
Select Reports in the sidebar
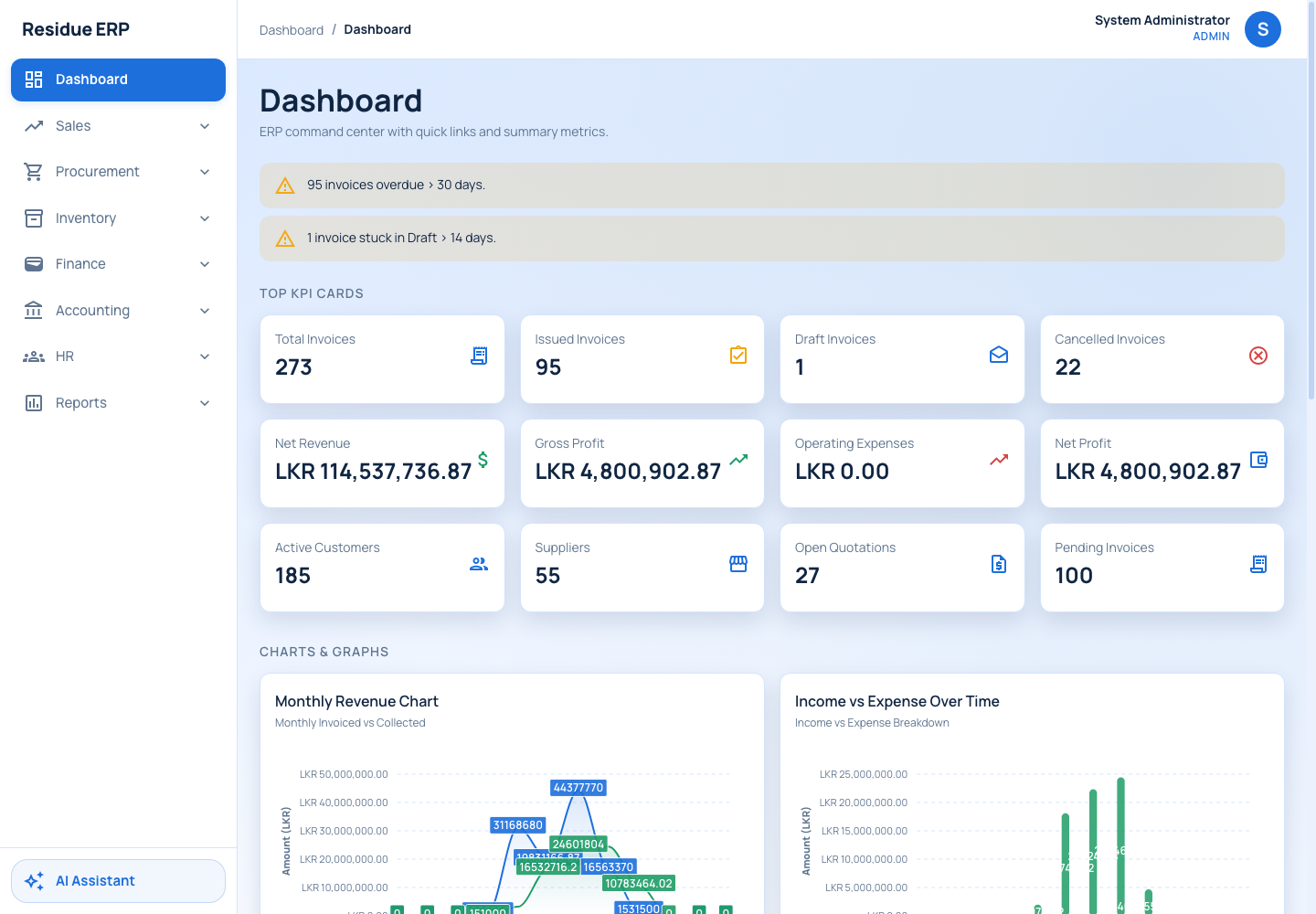(x=118, y=403)
